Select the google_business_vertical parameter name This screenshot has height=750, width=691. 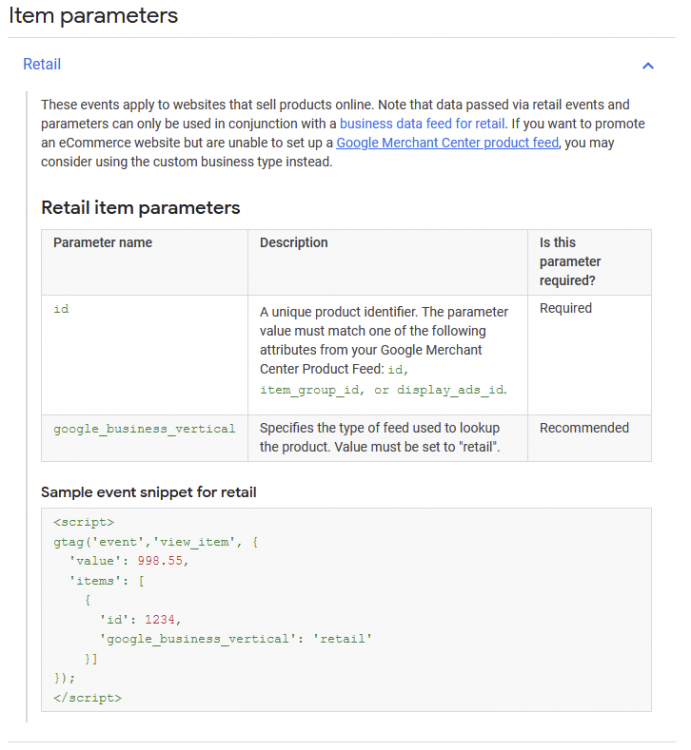pyautogui.click(x=144, y=429)
